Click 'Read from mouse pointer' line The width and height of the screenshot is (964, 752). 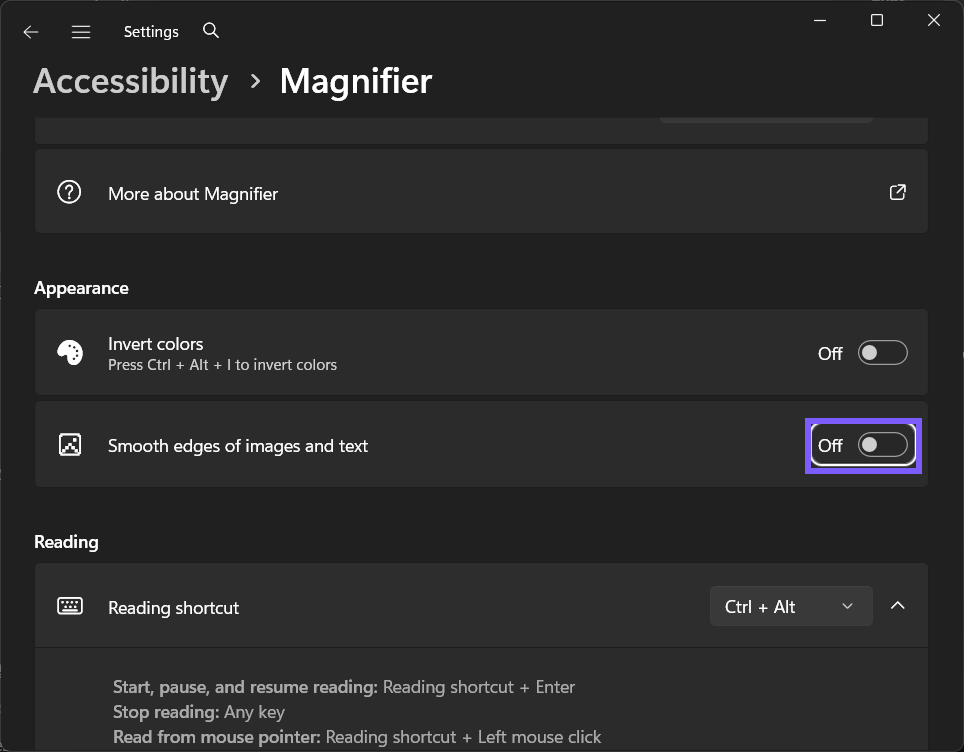pos(357,737)
